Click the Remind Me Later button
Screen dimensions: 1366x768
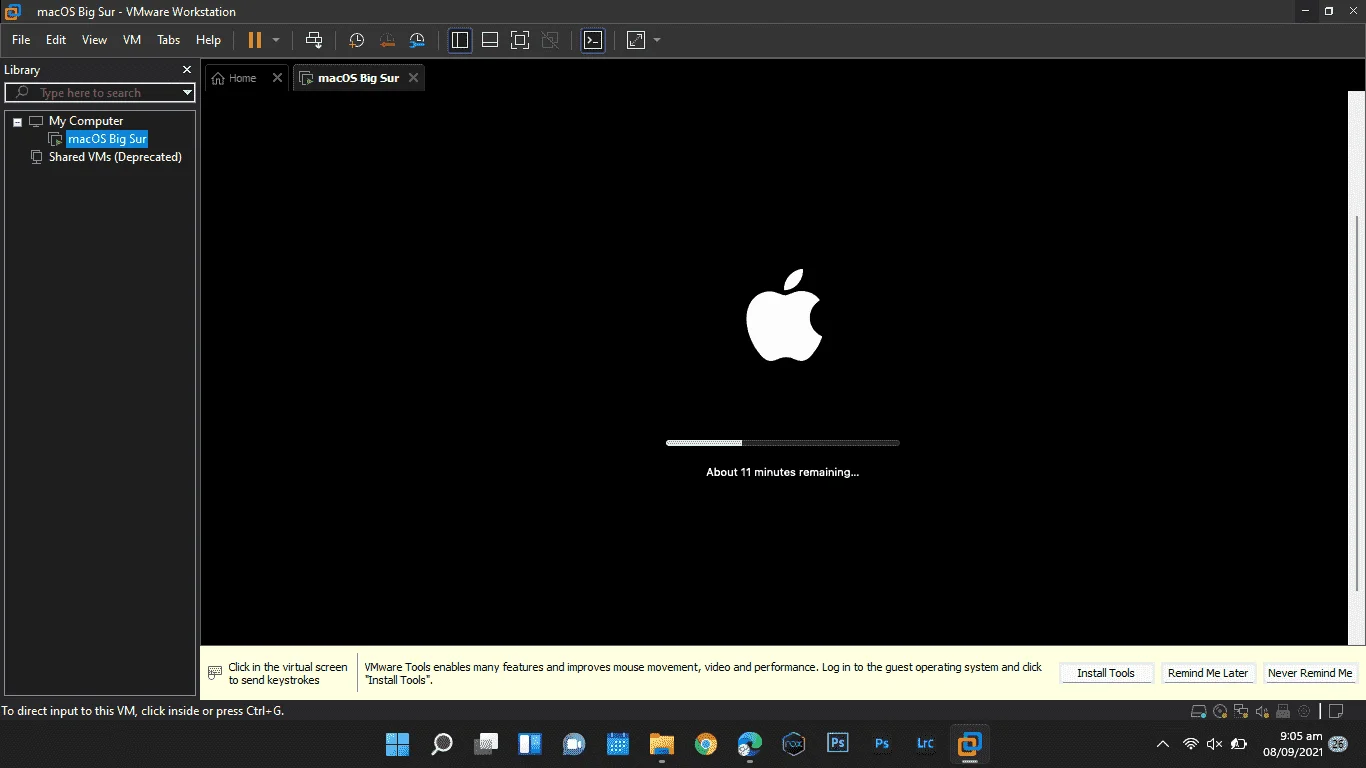1208,673
